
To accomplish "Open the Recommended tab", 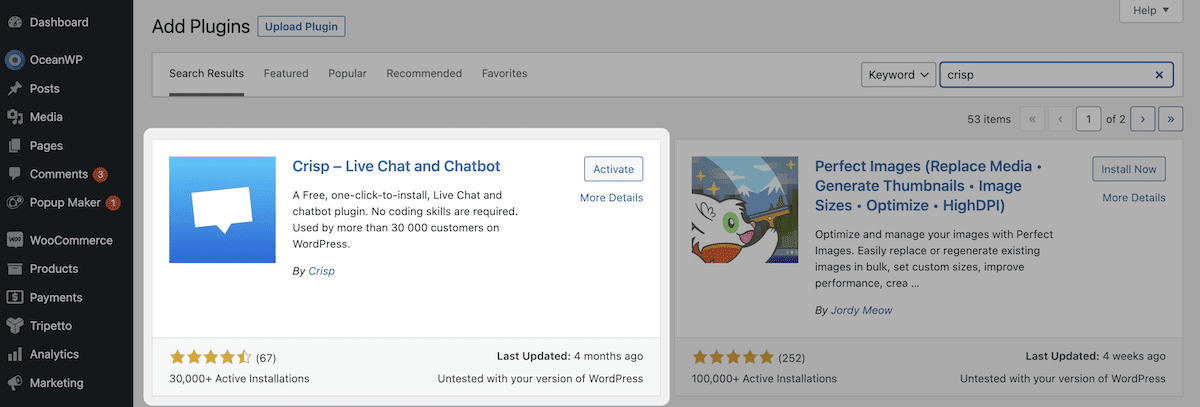I will 424,74.
